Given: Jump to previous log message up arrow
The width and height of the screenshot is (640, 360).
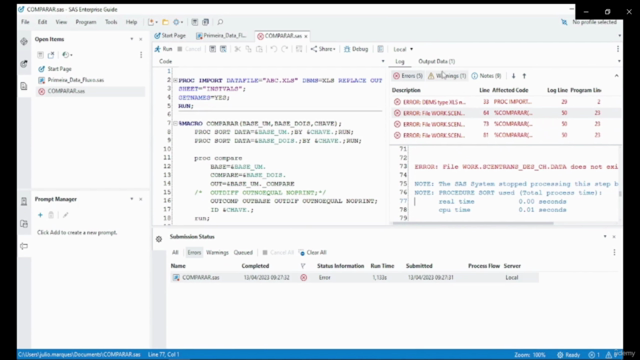Looking at the screenshot, I should [x=524, y=76].
